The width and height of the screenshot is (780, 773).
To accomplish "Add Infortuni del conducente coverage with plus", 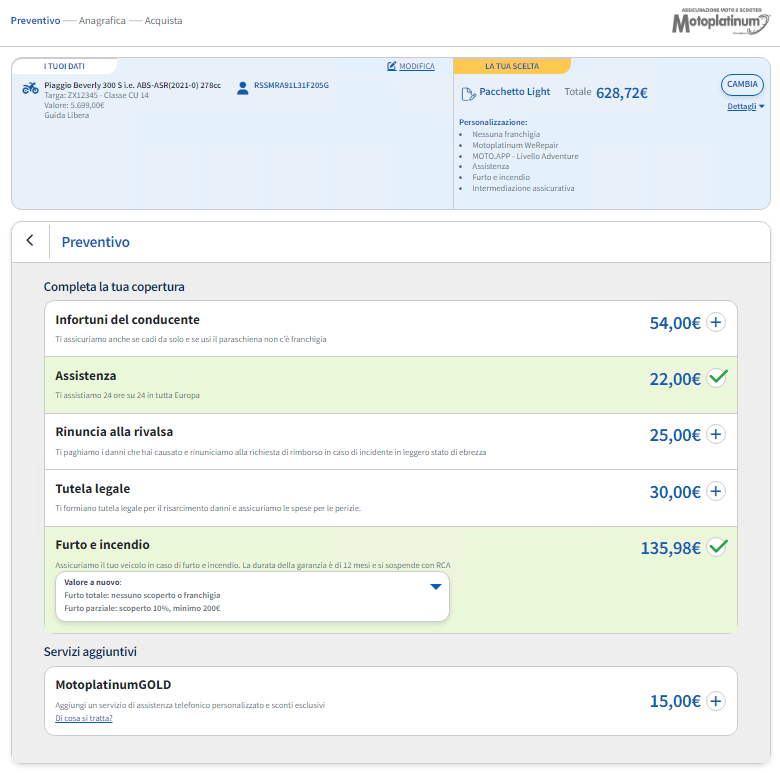I will pyautogui.click(x=716, y=322).
